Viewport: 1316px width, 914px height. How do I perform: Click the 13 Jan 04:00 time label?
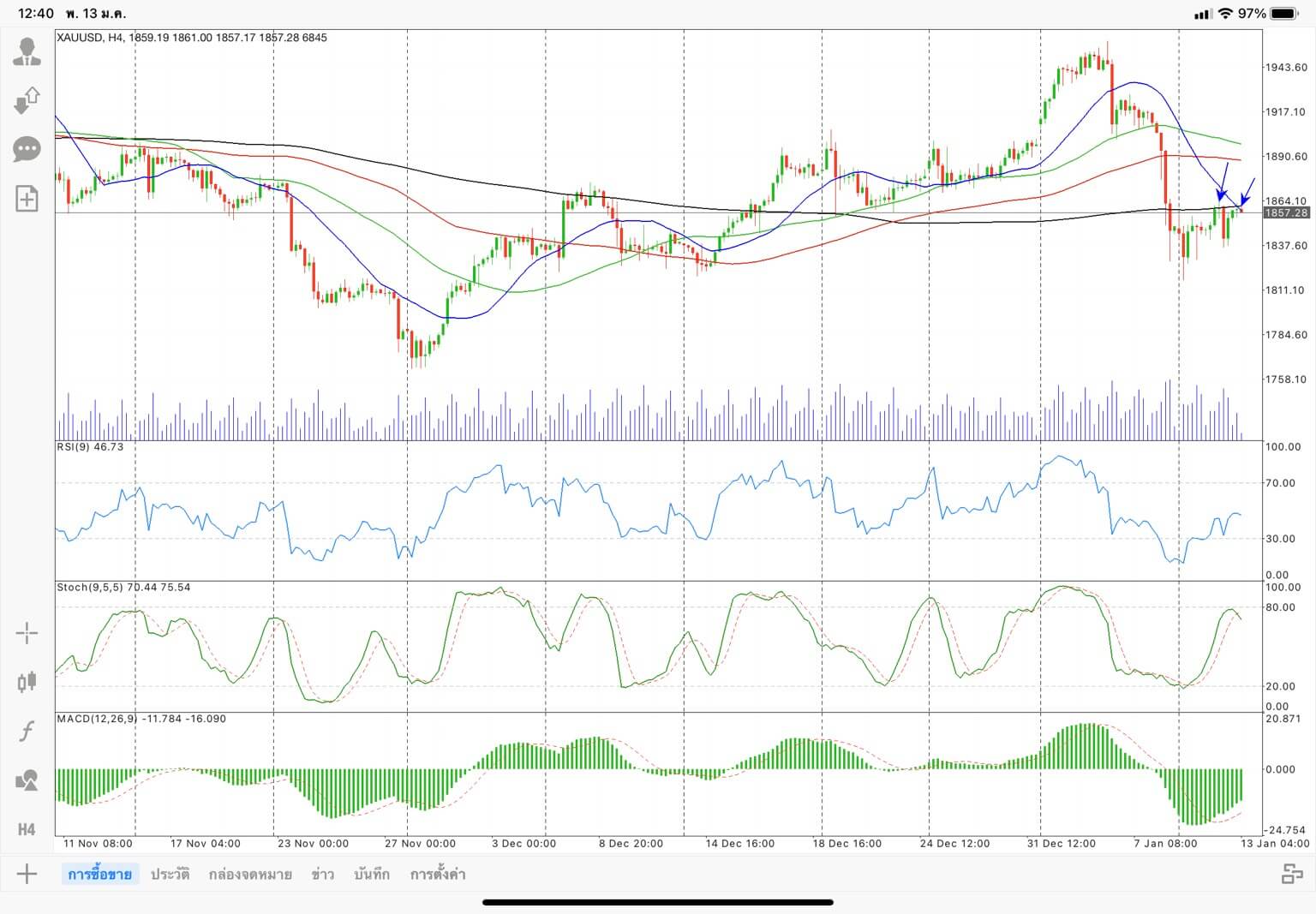tap(1275, 844)
